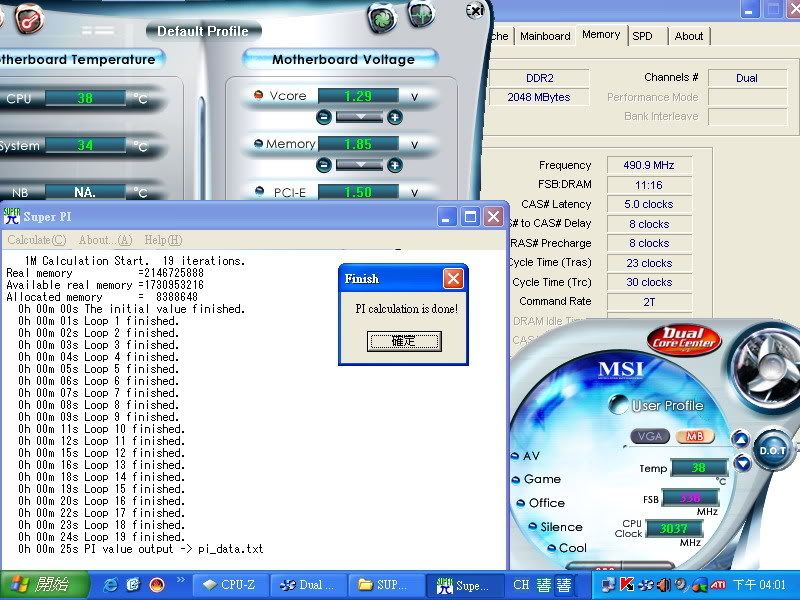Open the Vcore voltage dropdown arrow

(359, 117)
